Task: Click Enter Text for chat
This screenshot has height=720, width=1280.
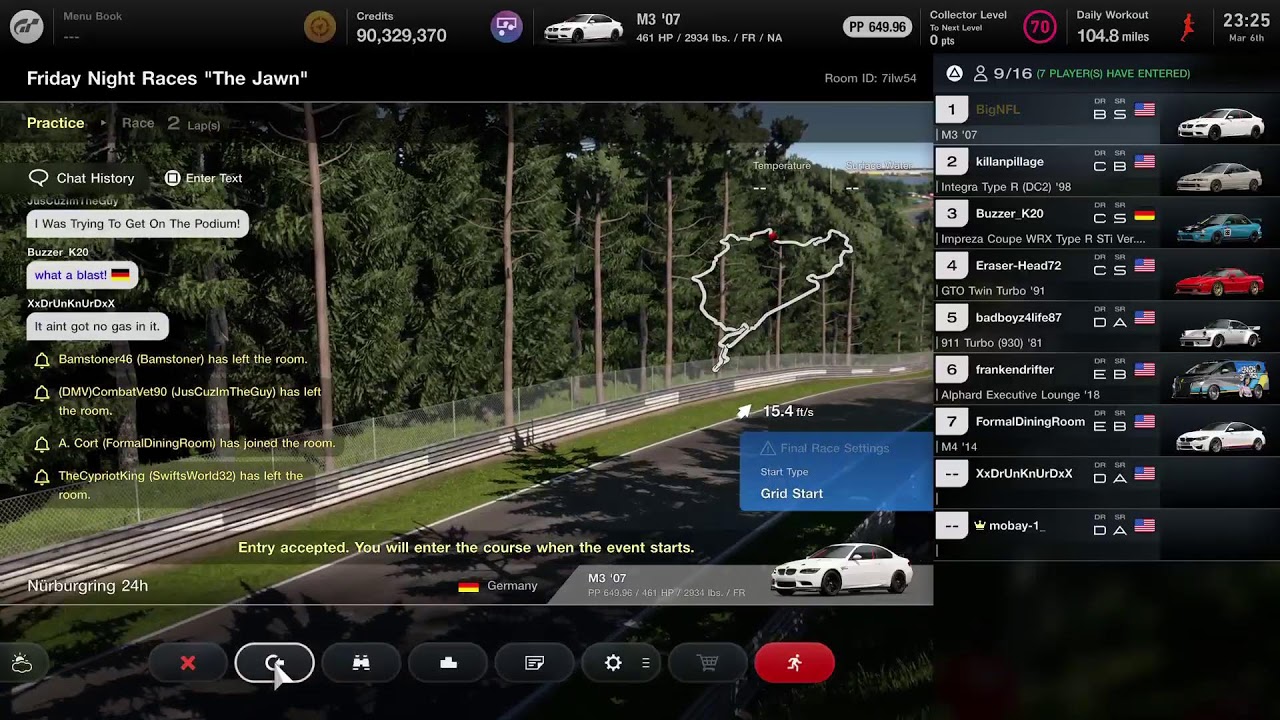Action: [x=203, y=178]
